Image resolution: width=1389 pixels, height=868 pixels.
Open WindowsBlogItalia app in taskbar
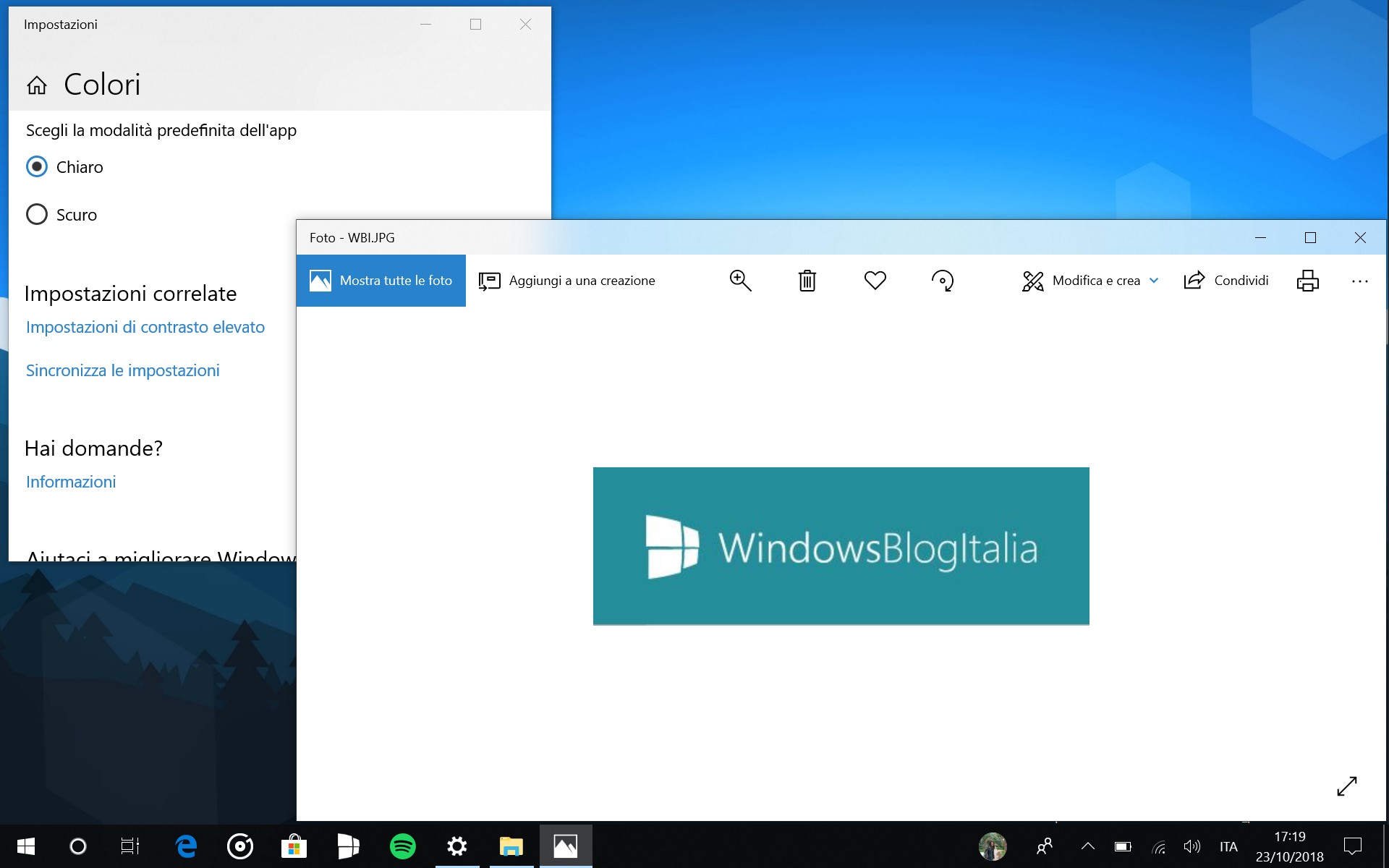pyautogui.click(x=348, y=846)
